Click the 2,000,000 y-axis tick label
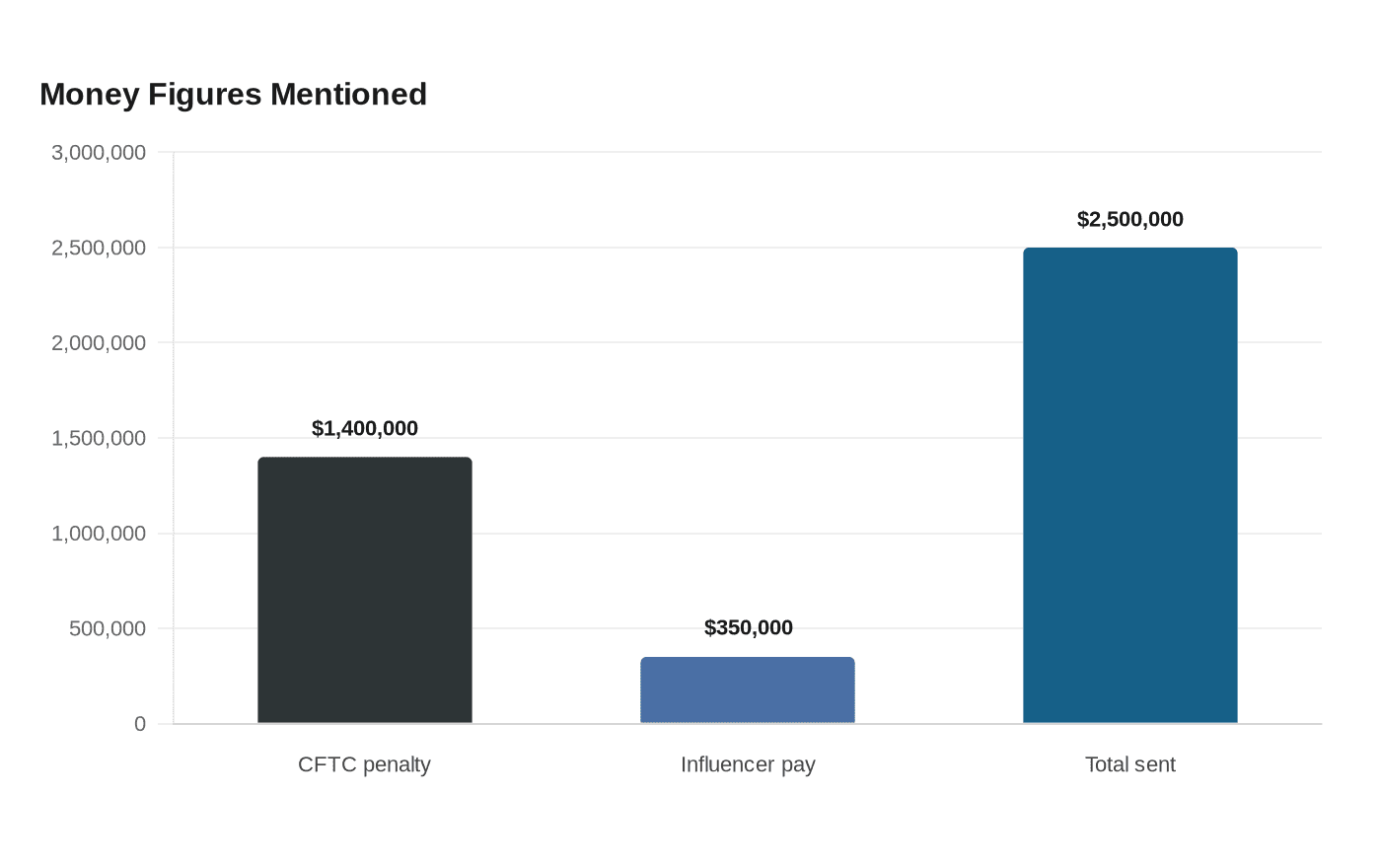This screenshot has width=1381, height=868. (x=99, y=342)
